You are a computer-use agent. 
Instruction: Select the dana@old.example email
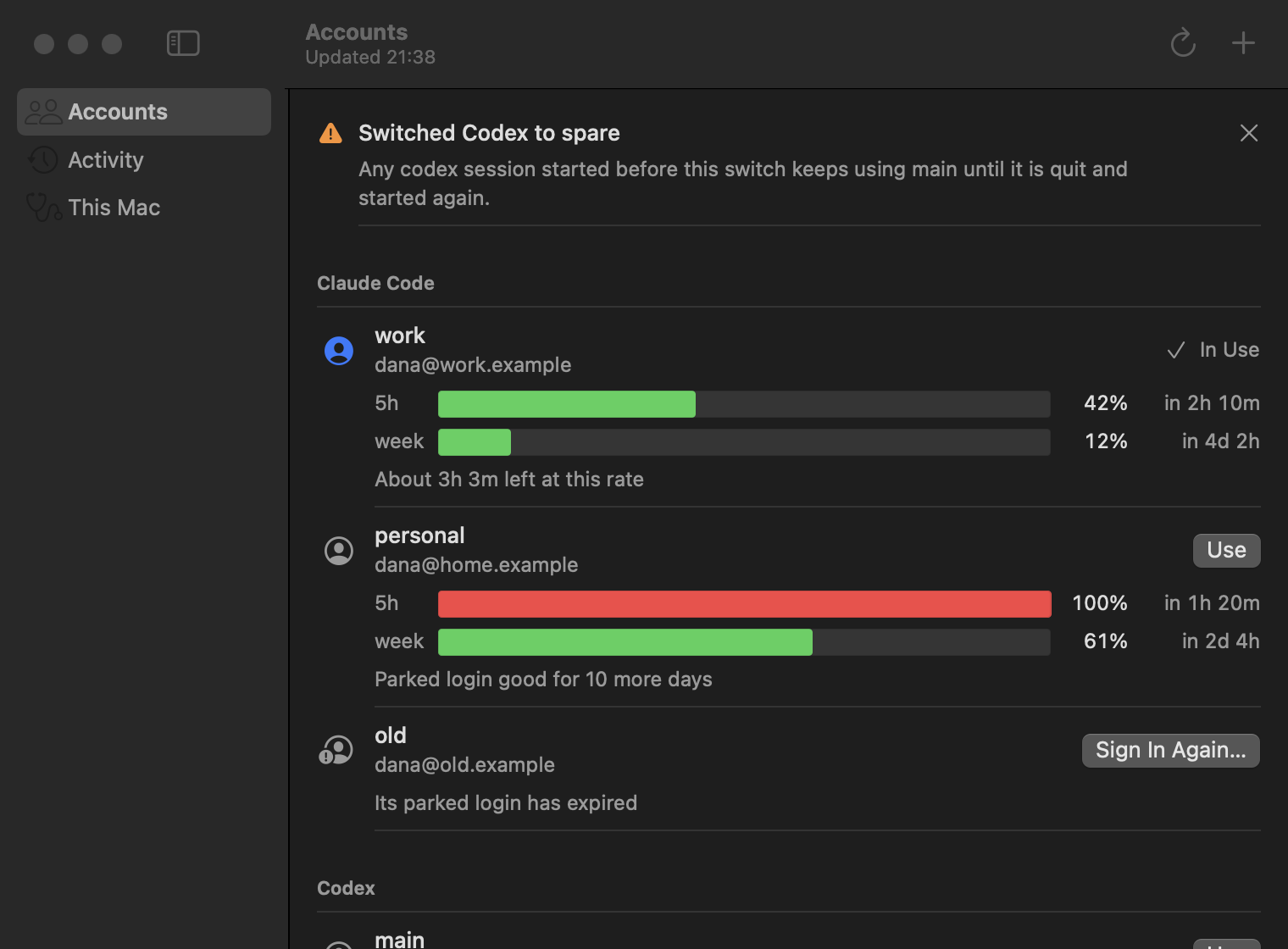pos(464,765)
